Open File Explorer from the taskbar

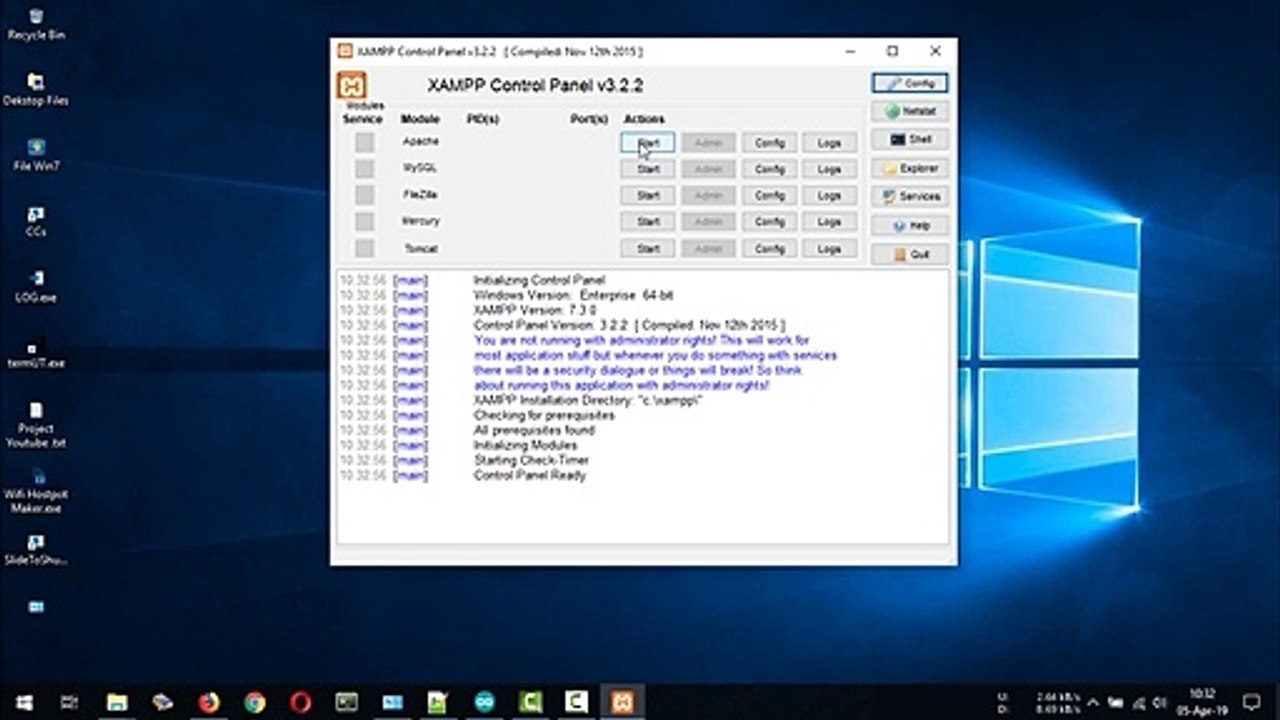pyautogui.click(x=117, y=702)
